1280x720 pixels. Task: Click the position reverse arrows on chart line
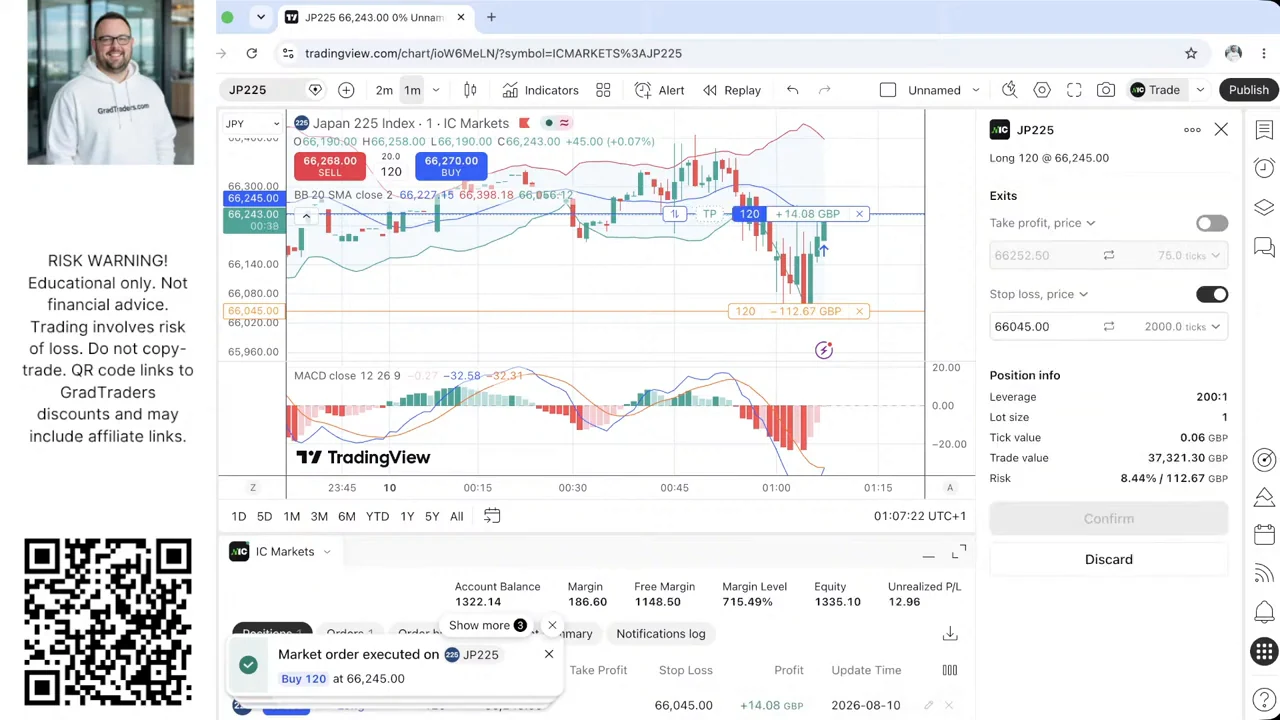click(x=675, y=214)
